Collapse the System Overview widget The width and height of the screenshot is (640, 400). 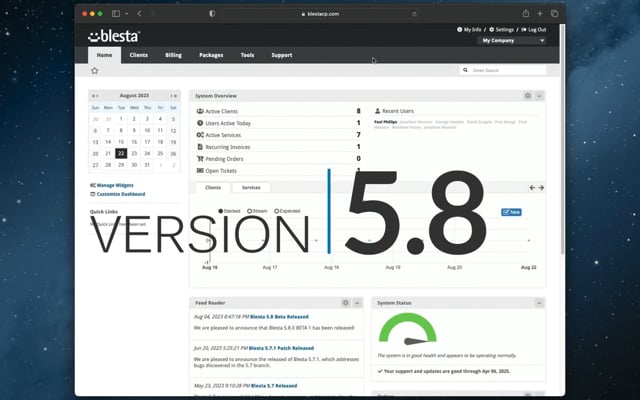[x=539, y=96]
